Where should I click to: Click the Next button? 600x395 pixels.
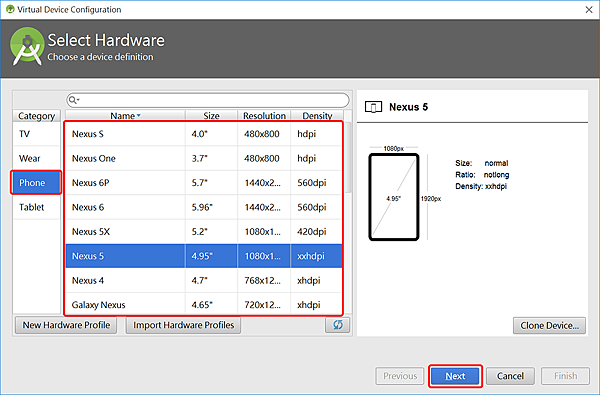coord(455,376)
